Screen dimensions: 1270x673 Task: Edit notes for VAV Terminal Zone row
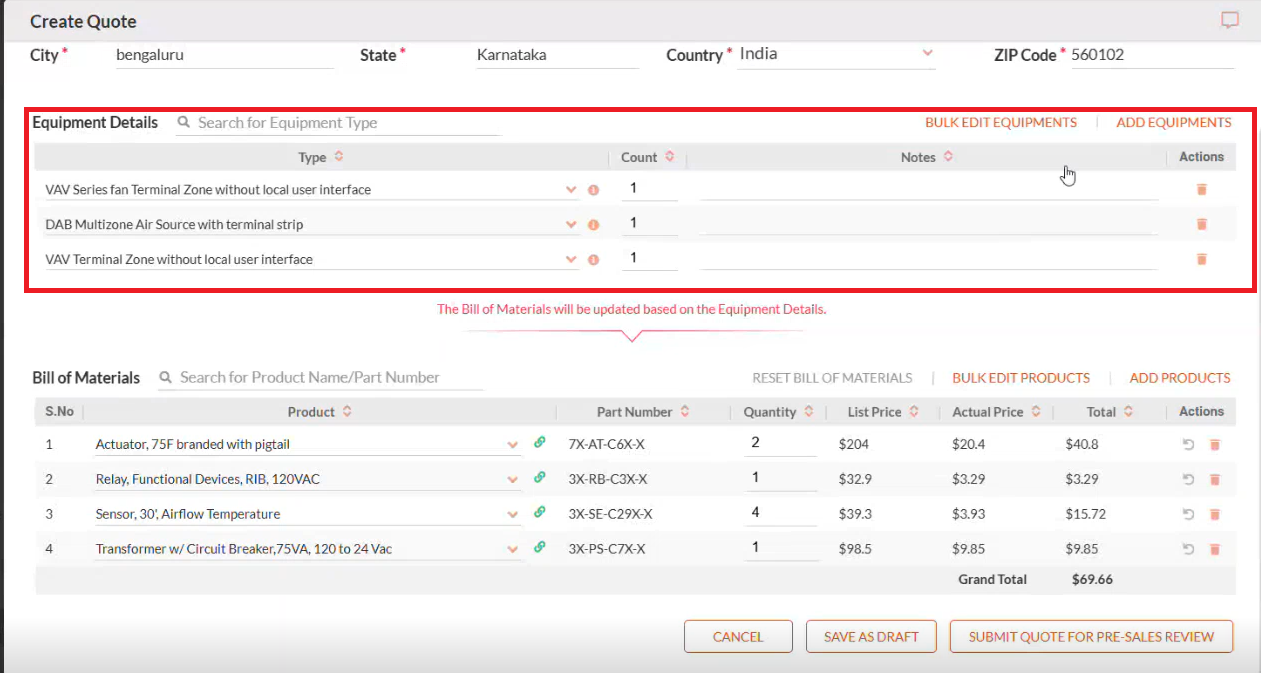point(929,258)
